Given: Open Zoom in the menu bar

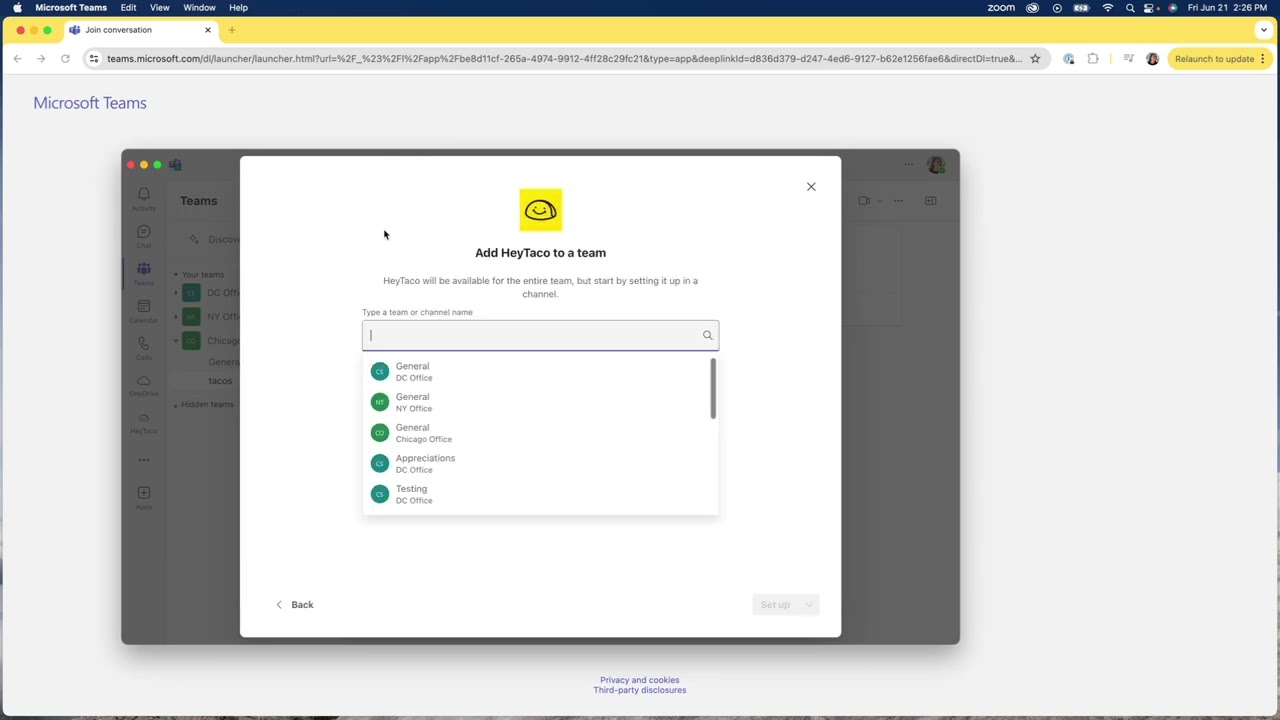Looking at the screenshot, I should click(x=1001, y=8).
